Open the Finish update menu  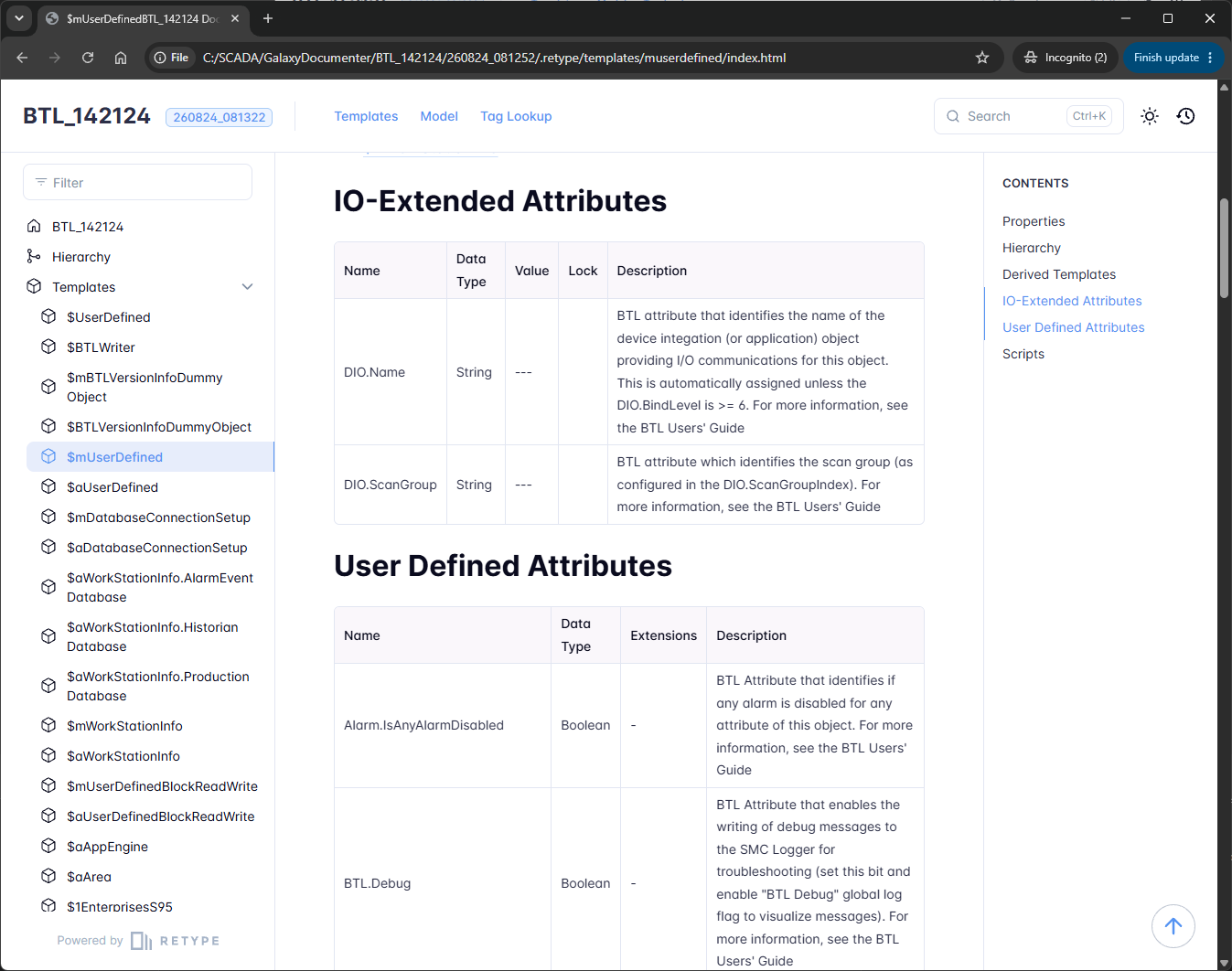pyautogui.click(x=1173, y=58)
